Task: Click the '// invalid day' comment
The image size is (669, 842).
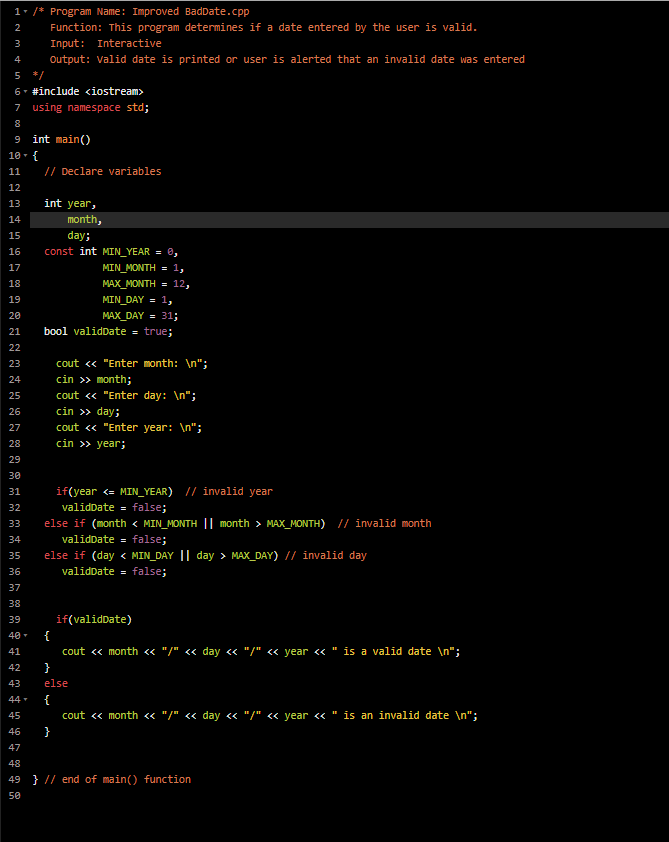Action: [x=326, y=555]
